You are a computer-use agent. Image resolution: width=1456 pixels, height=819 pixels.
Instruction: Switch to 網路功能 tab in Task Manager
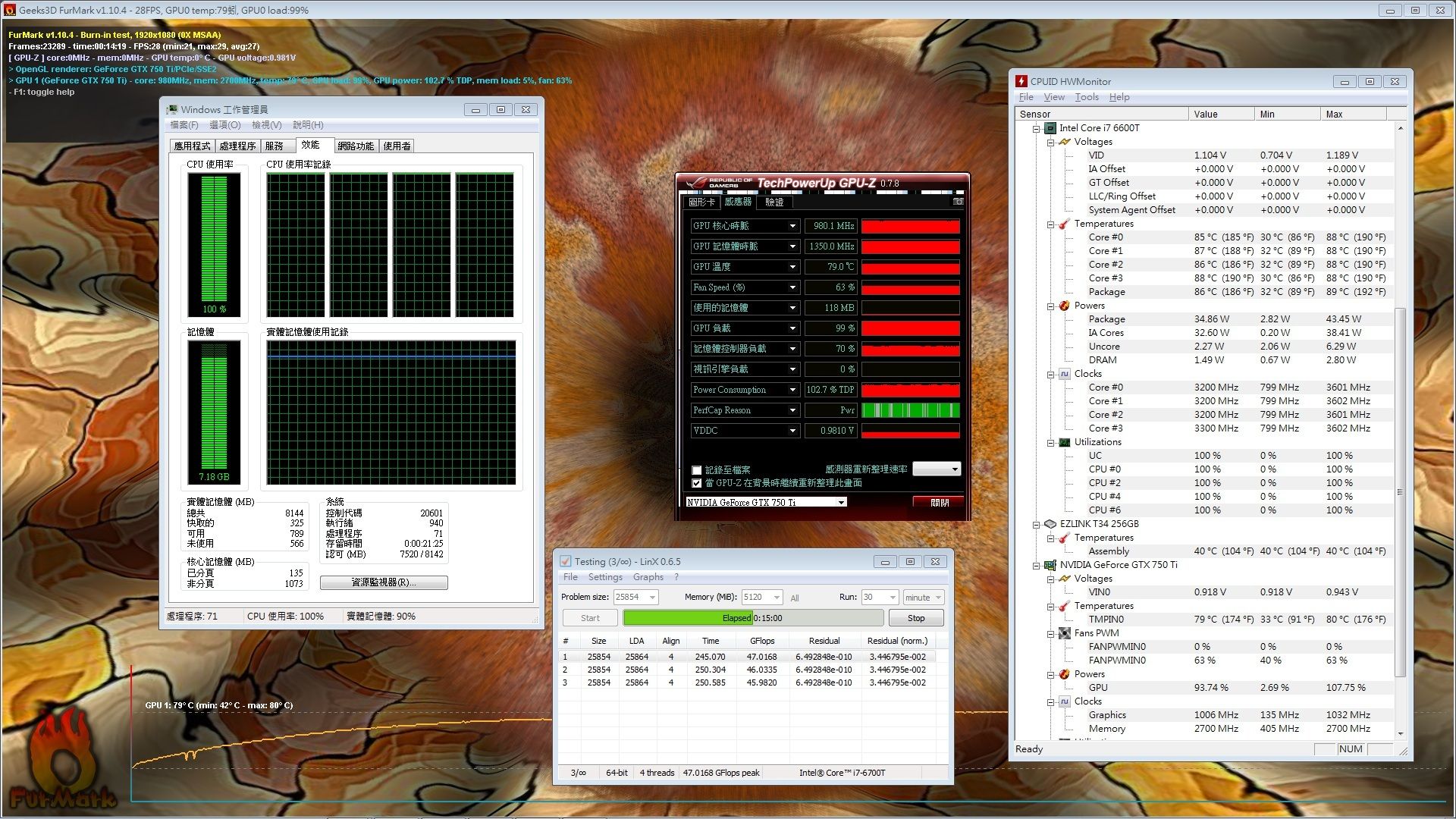pyautogui.click(x=356, y=146)
